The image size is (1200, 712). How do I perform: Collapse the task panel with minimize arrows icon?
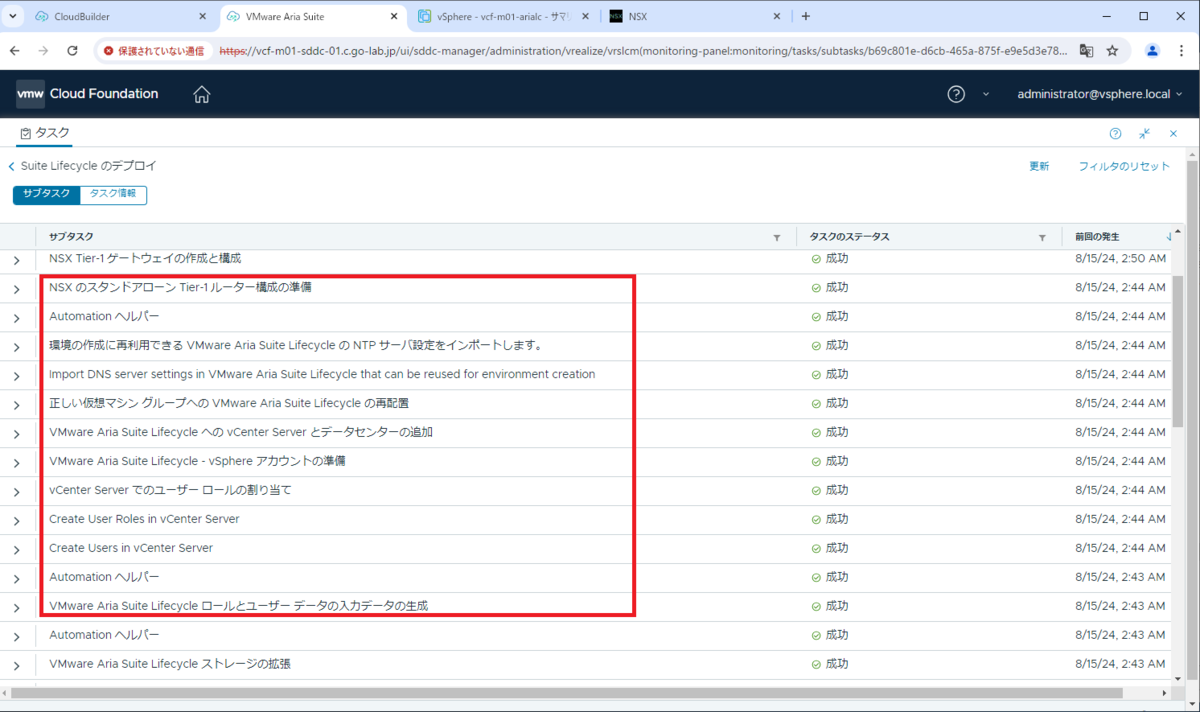click(x=1145, y=133)
